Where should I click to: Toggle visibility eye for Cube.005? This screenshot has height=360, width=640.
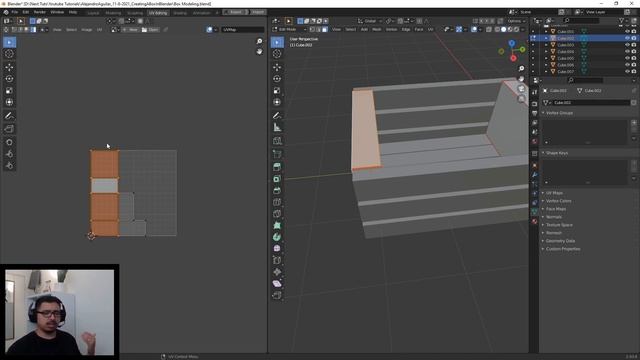point(627,58)
